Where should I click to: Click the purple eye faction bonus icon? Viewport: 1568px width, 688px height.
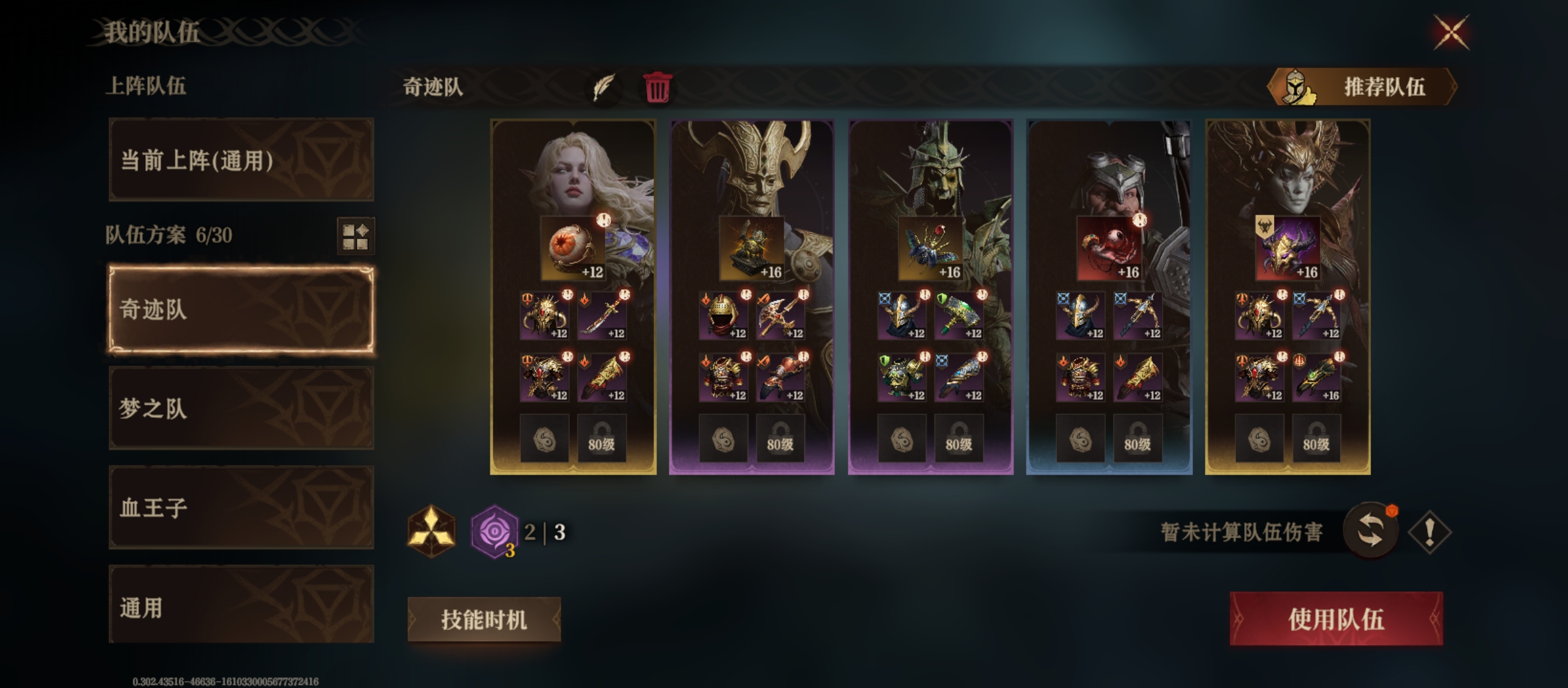[x=494, y=531]
